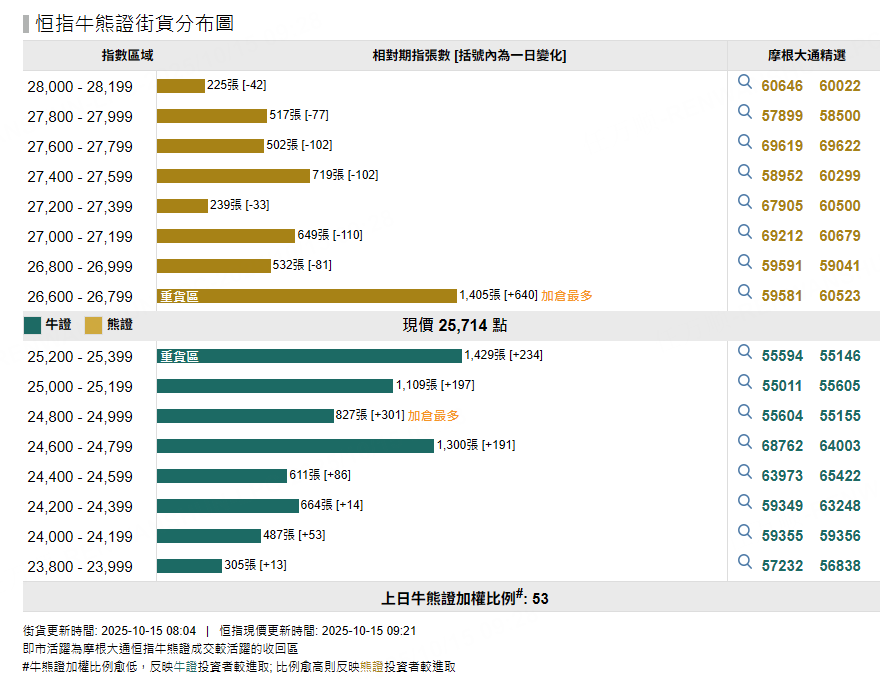Select the magnifier next to code 67905
The height and width of the screenshot is (679, 880).
click(x=744, y=204)
